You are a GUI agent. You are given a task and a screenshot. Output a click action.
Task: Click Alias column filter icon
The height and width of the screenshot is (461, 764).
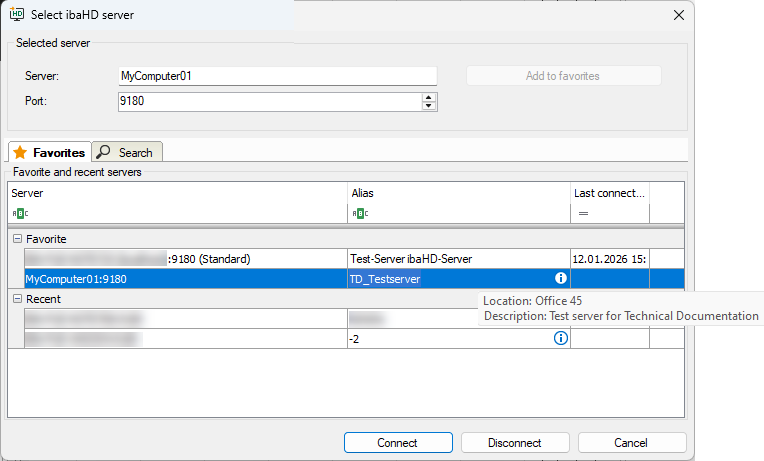[x=359, y=213]
